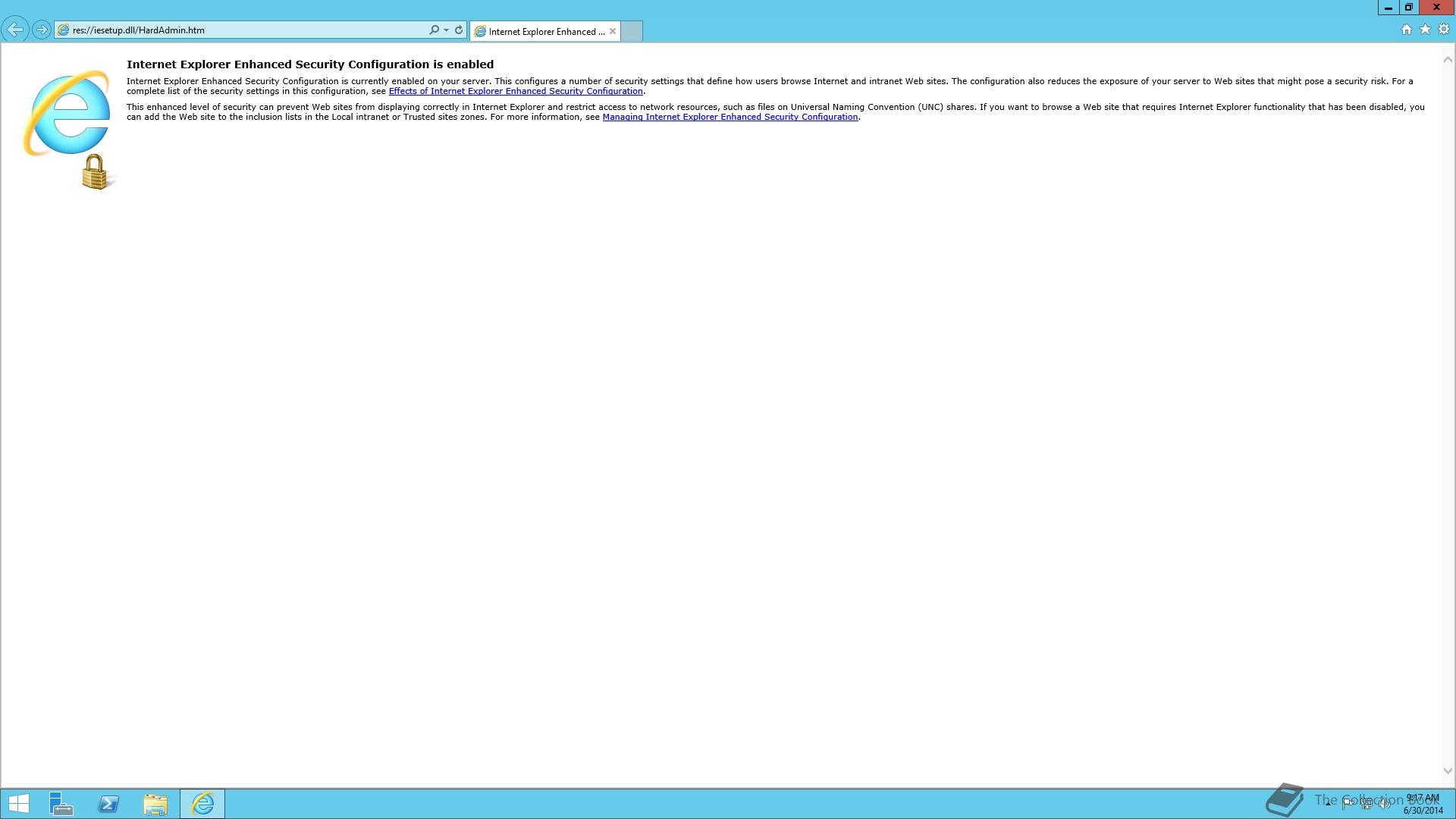Minimize the Internet Explorer window

click(1389, 8)
